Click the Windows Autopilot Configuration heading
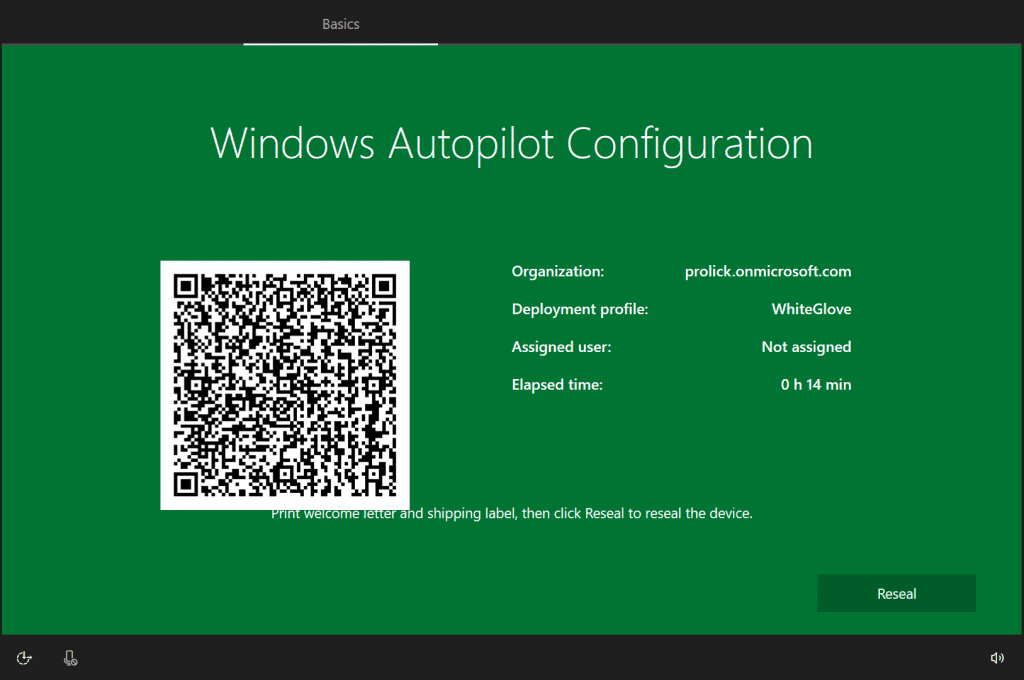Viewport: 1024px width, 680px height. click(512, 144)
